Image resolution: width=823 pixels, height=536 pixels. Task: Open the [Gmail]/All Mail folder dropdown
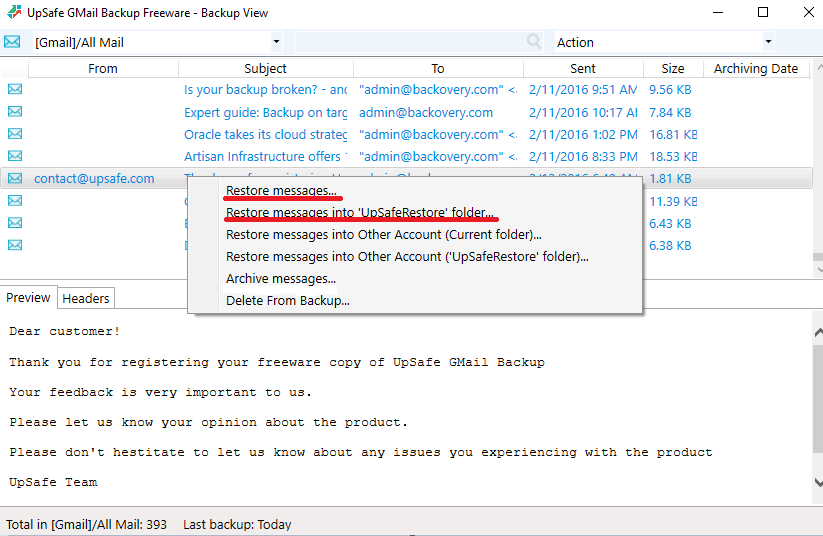tap(276, 42)
